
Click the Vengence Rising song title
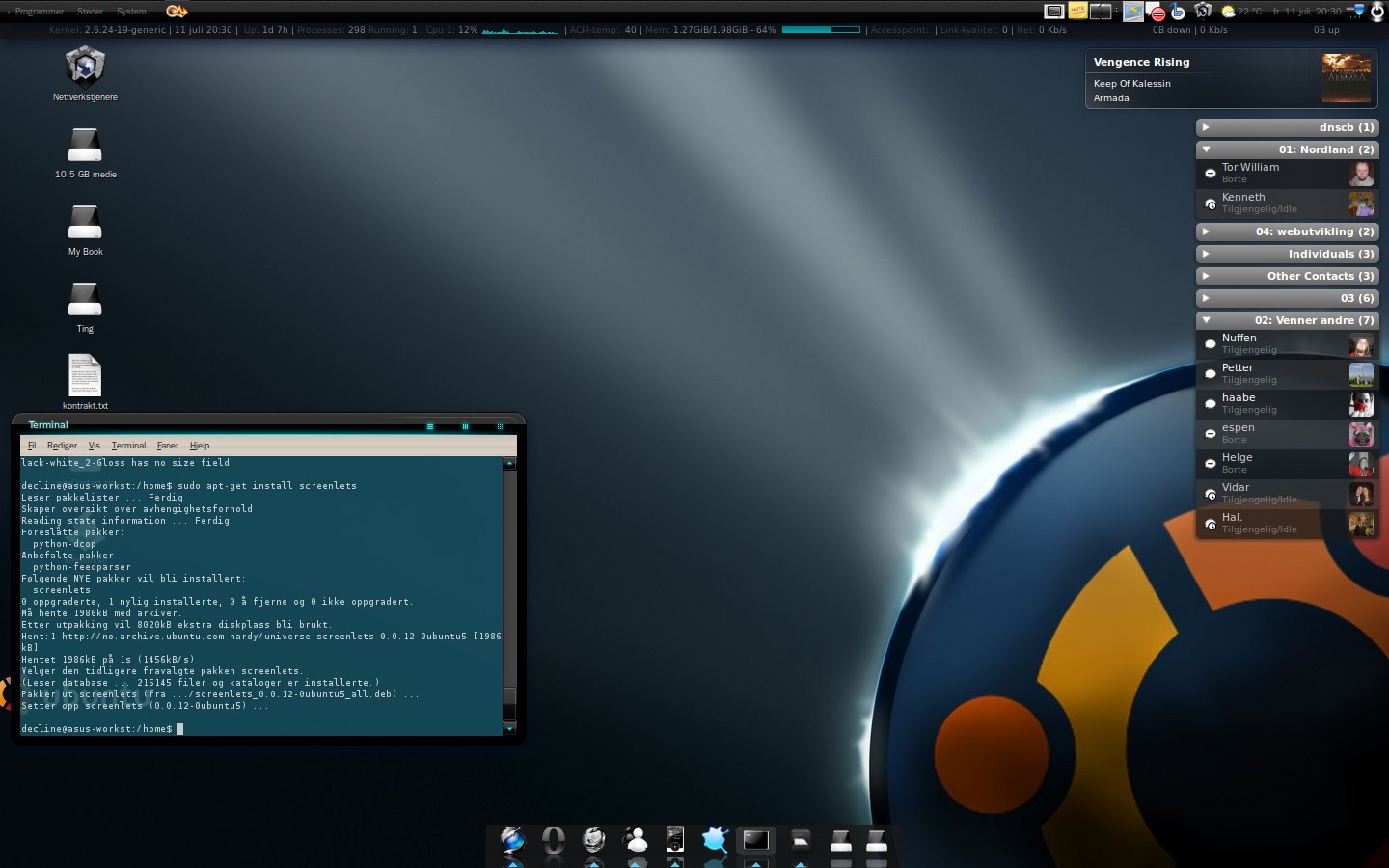[x=1141, y=62]
